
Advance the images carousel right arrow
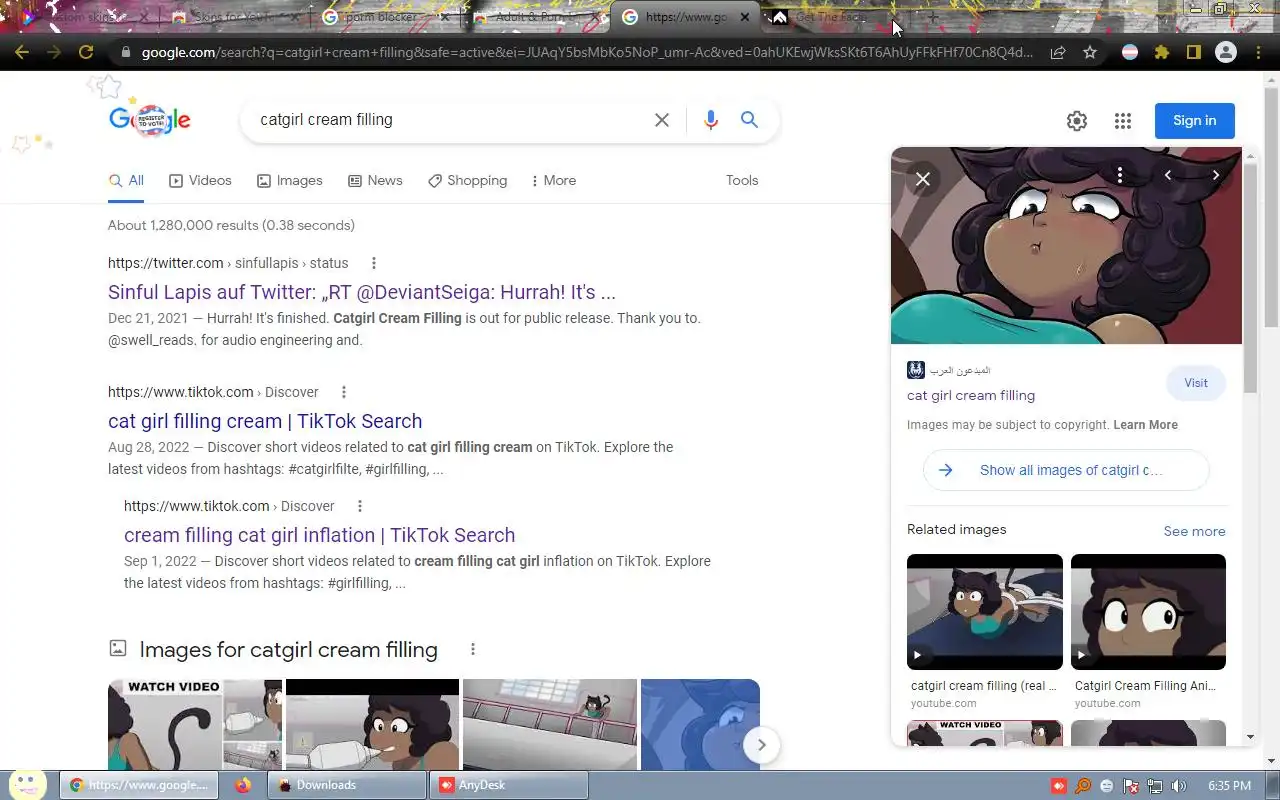click(762, 745)
